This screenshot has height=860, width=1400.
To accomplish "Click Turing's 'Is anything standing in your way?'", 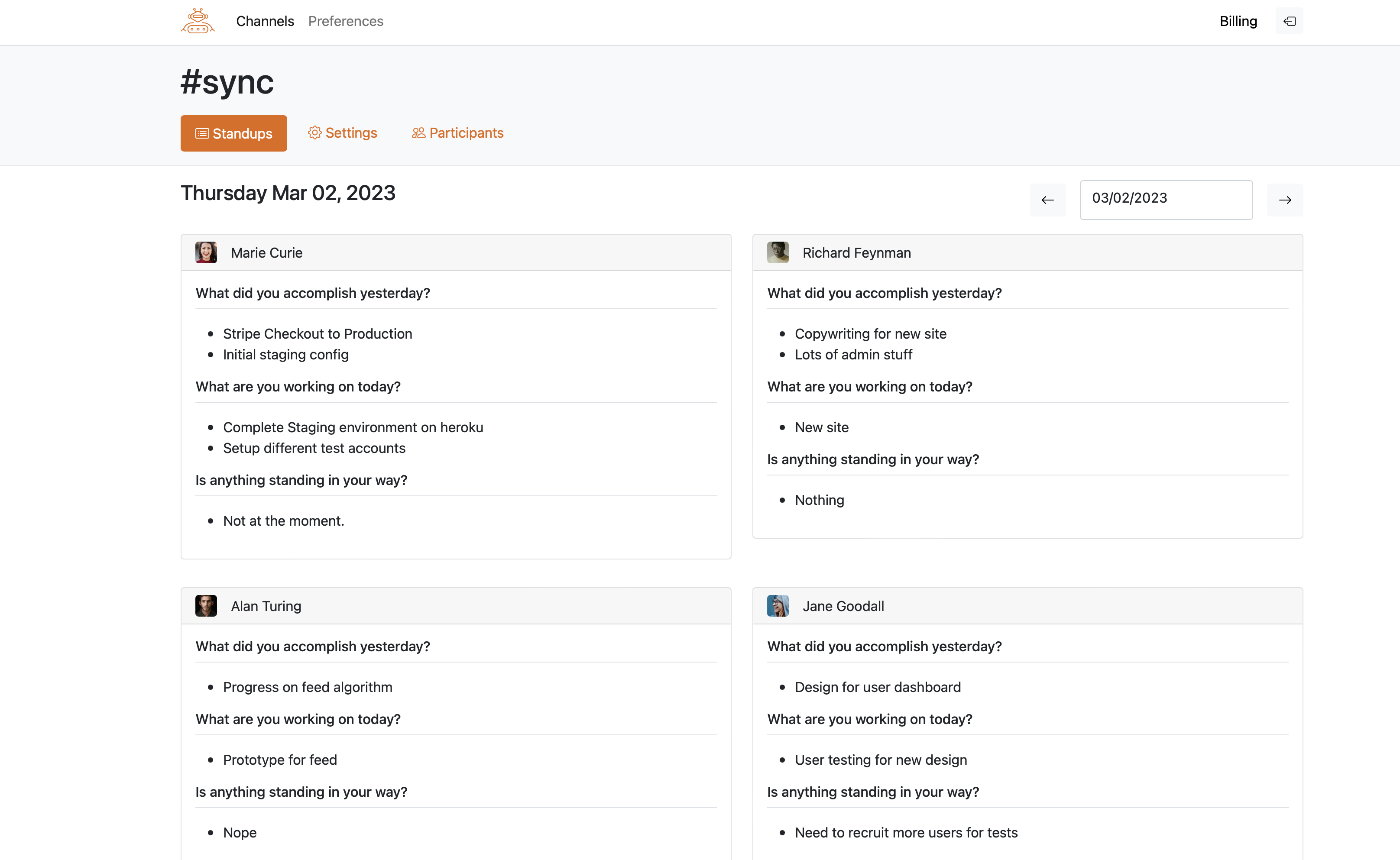I will pos(301,792).
